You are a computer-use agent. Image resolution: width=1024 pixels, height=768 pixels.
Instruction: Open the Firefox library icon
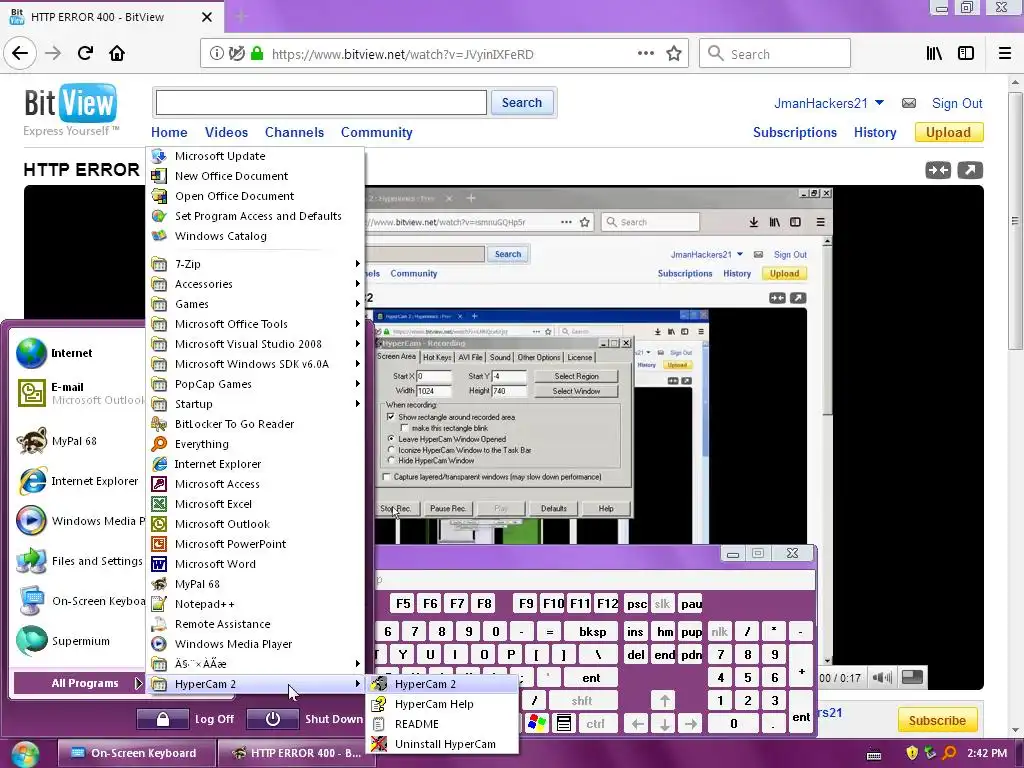935,54
